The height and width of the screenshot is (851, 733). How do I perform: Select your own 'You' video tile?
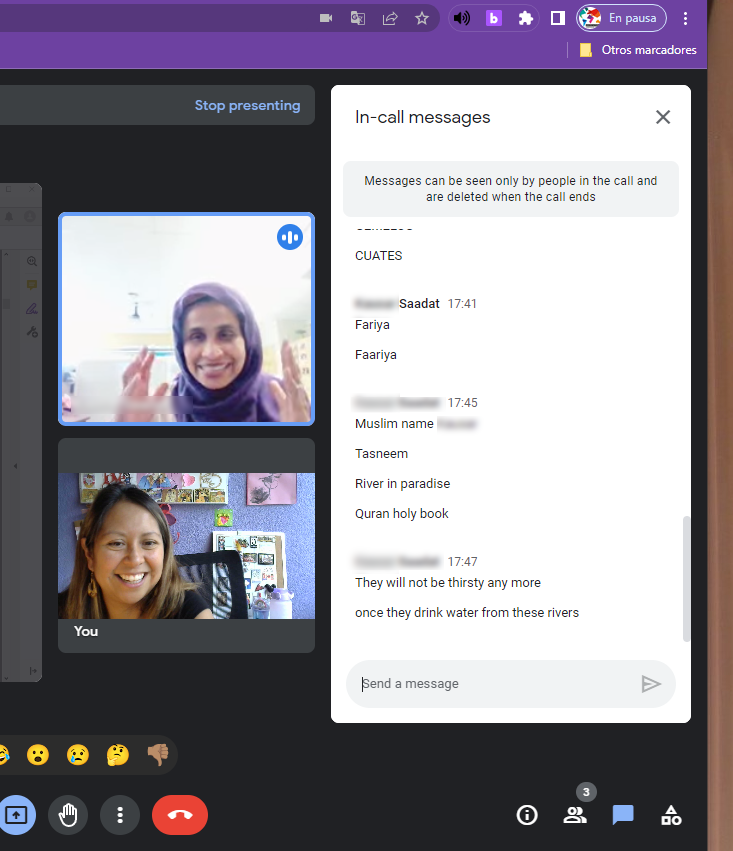(186, 545)
